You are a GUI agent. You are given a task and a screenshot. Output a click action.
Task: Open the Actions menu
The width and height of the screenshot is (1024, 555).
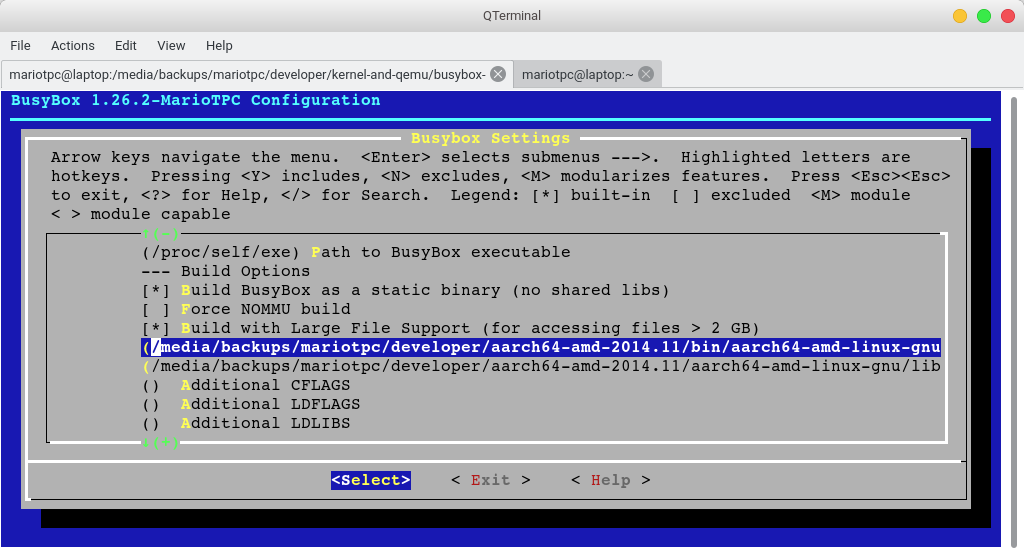tap(72, 46)
